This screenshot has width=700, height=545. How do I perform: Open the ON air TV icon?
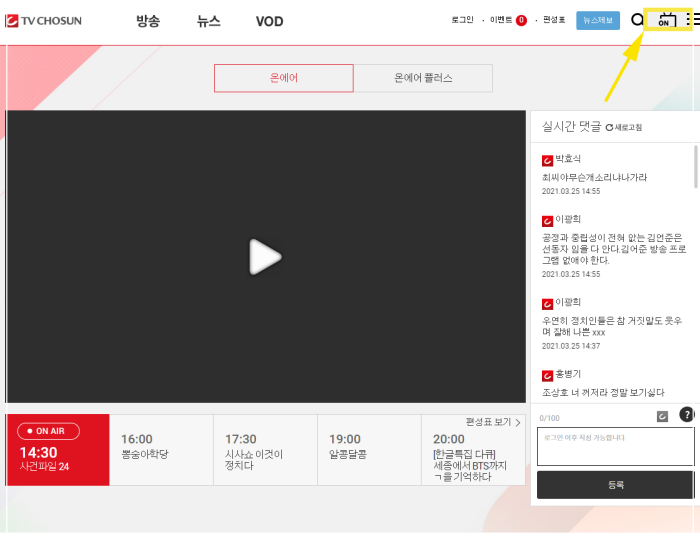point(667,20)
